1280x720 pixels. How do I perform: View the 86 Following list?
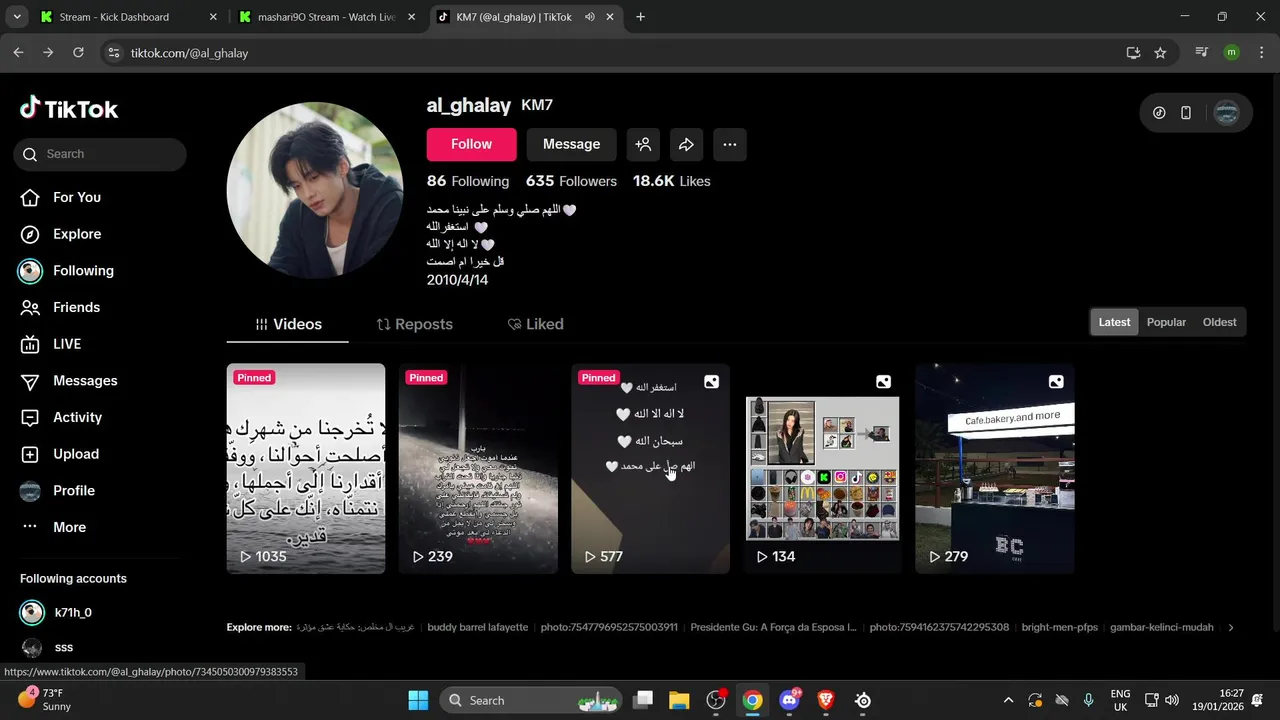468,181
